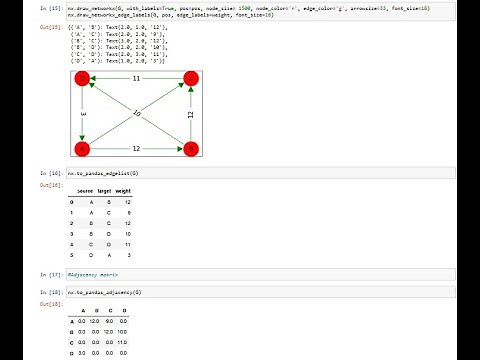Click the 9.0 cell in adjacency matrix
The width and height of the screenshot is (480, 360).
109,321
